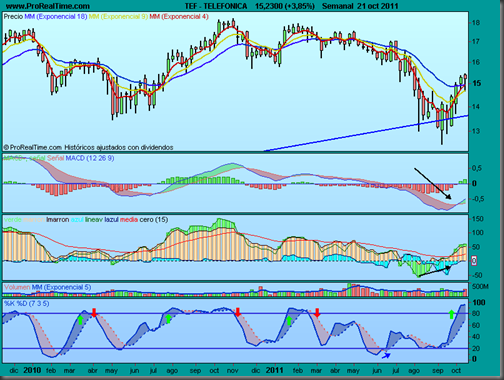
Task: Select the 100 stochastic axis value
Action: coord(479,302)
